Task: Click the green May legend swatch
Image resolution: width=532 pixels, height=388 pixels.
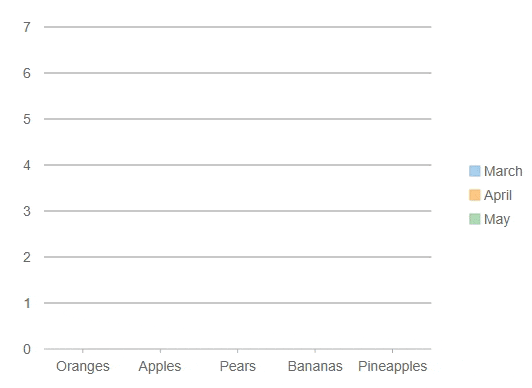Action: 474,219
